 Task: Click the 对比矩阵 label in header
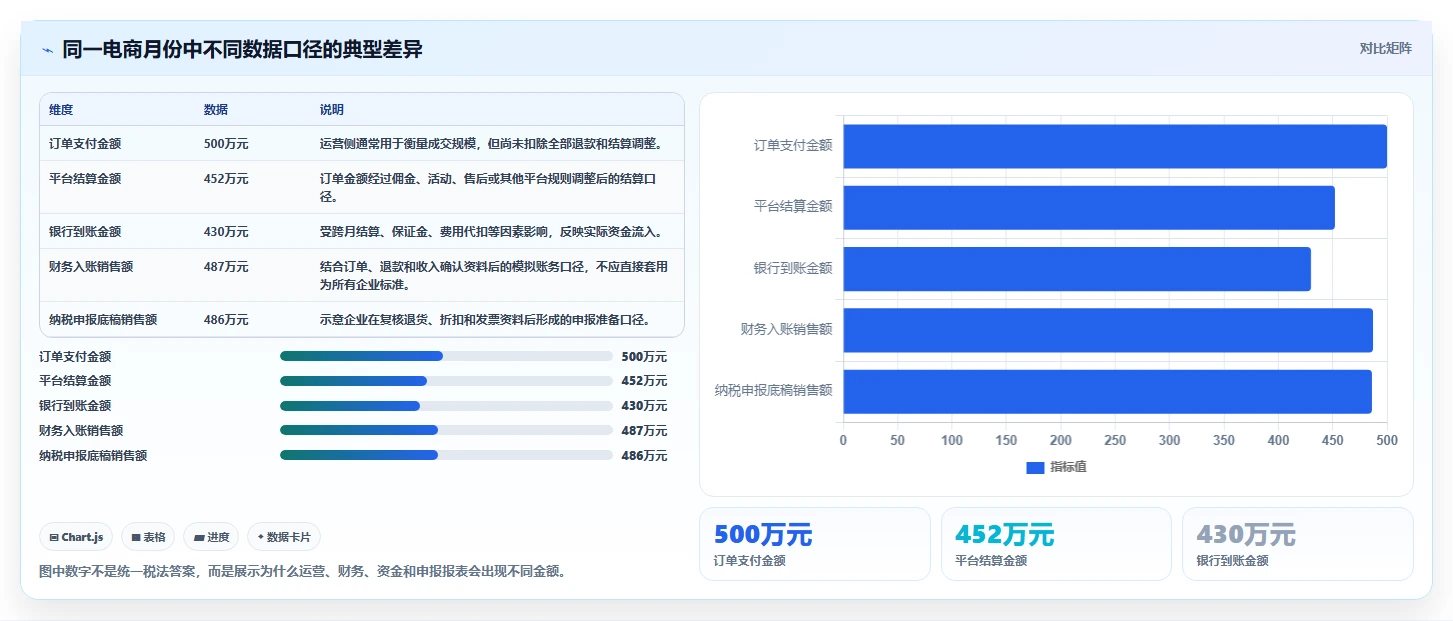coord(1385,49)
